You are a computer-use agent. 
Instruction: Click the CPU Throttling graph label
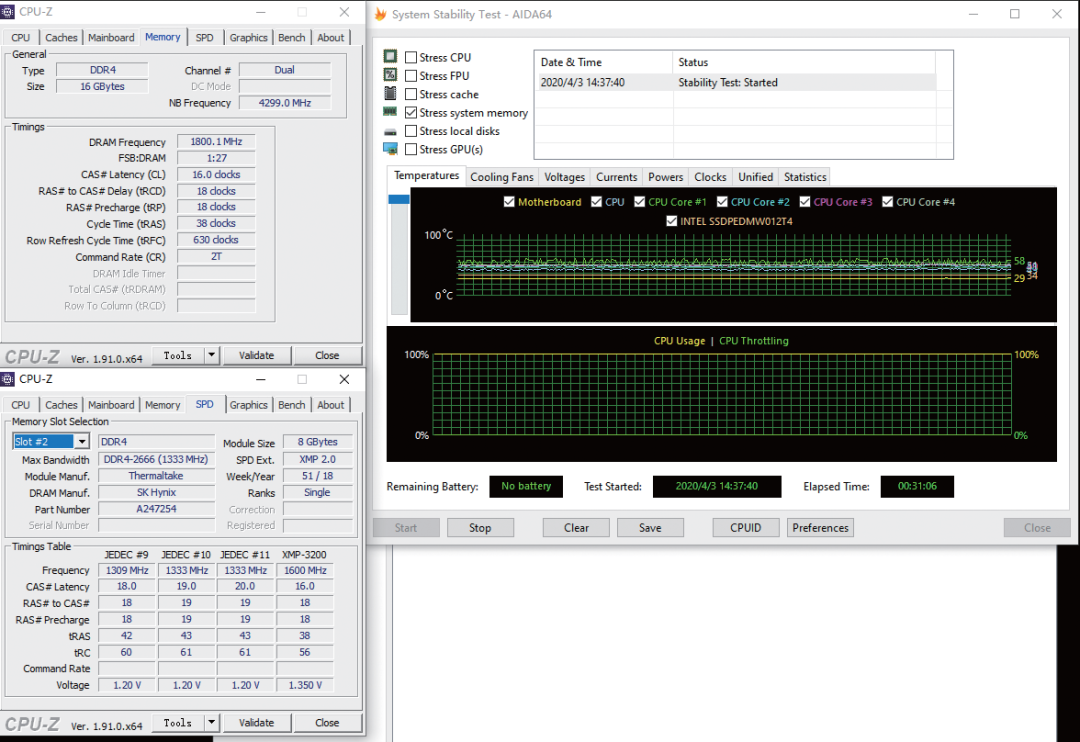[x=754, y=341]
